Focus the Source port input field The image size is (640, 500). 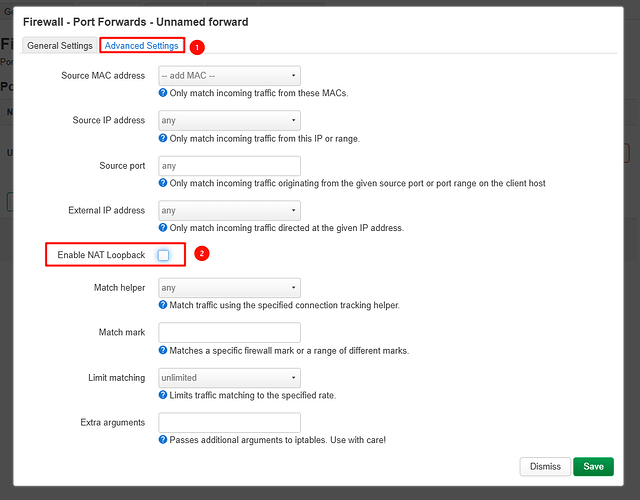pyautogui.click(x=229, y=165)
